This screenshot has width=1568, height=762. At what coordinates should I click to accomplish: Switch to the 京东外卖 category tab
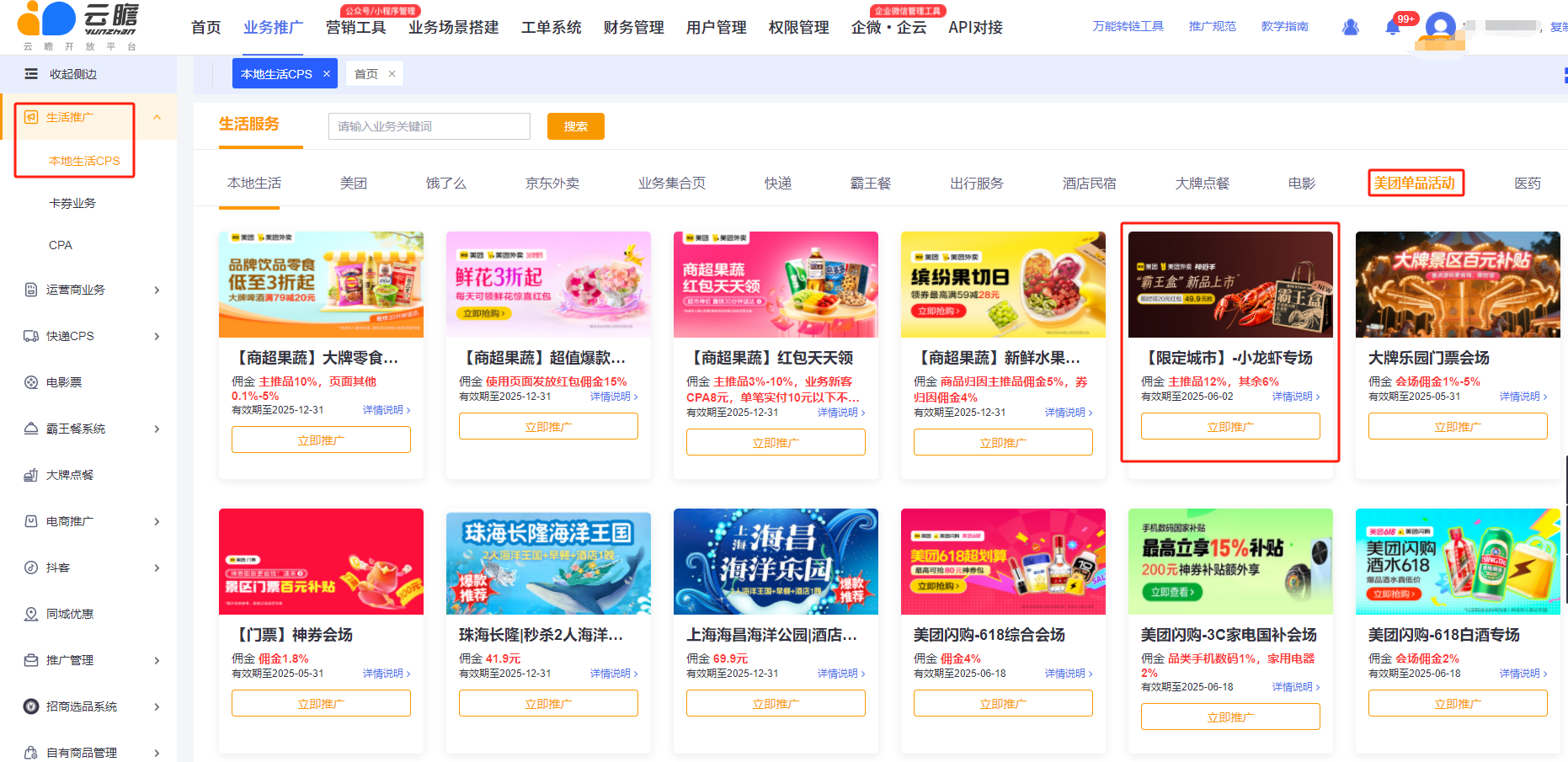(552, 183)
